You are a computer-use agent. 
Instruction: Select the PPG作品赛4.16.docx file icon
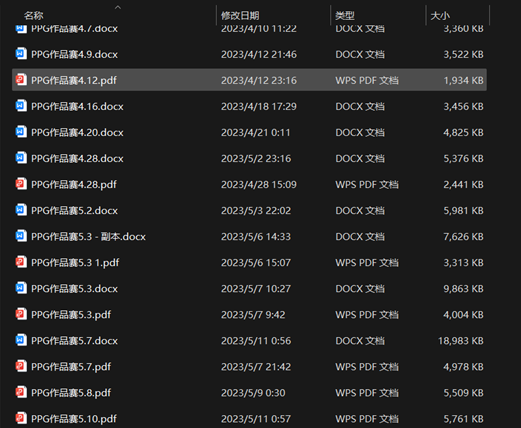pos(21,106)
